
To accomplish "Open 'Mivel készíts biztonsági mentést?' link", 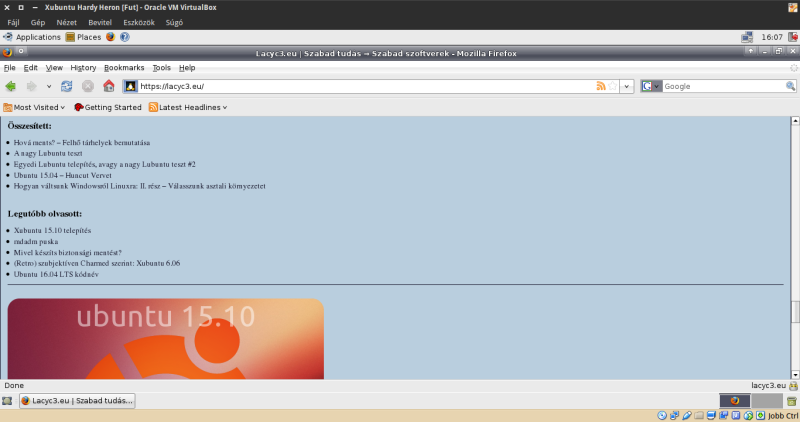I will [67, 253].
